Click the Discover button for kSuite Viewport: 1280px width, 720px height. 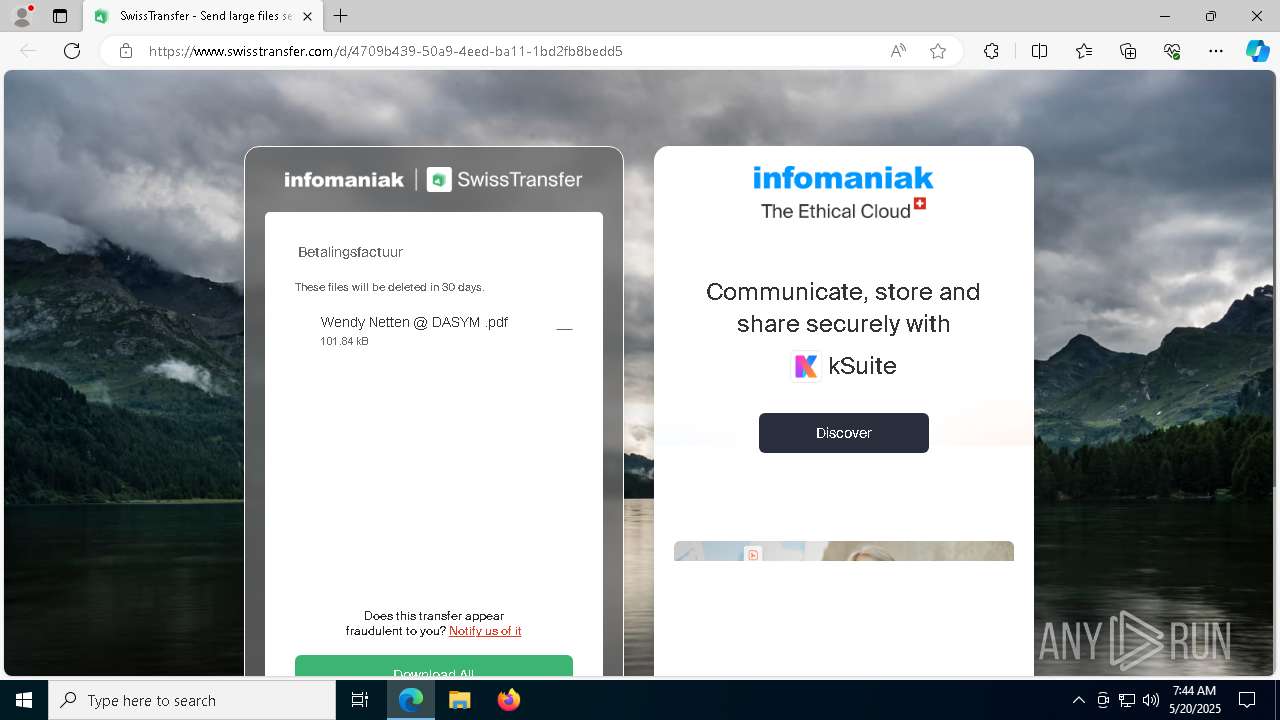point(844,433)
